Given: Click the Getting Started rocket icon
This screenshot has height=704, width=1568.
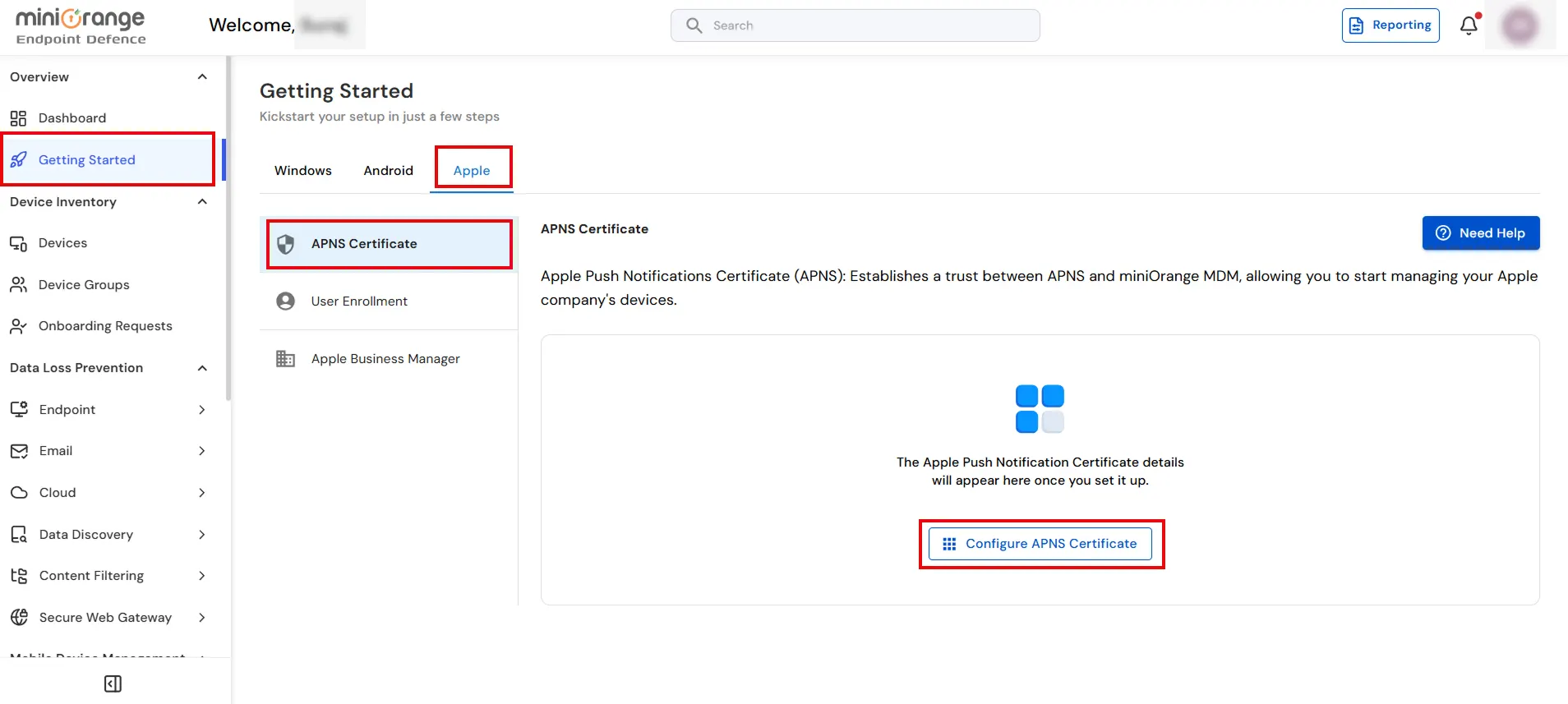Looking at the screenshot, I should click(x=18, y=159).
